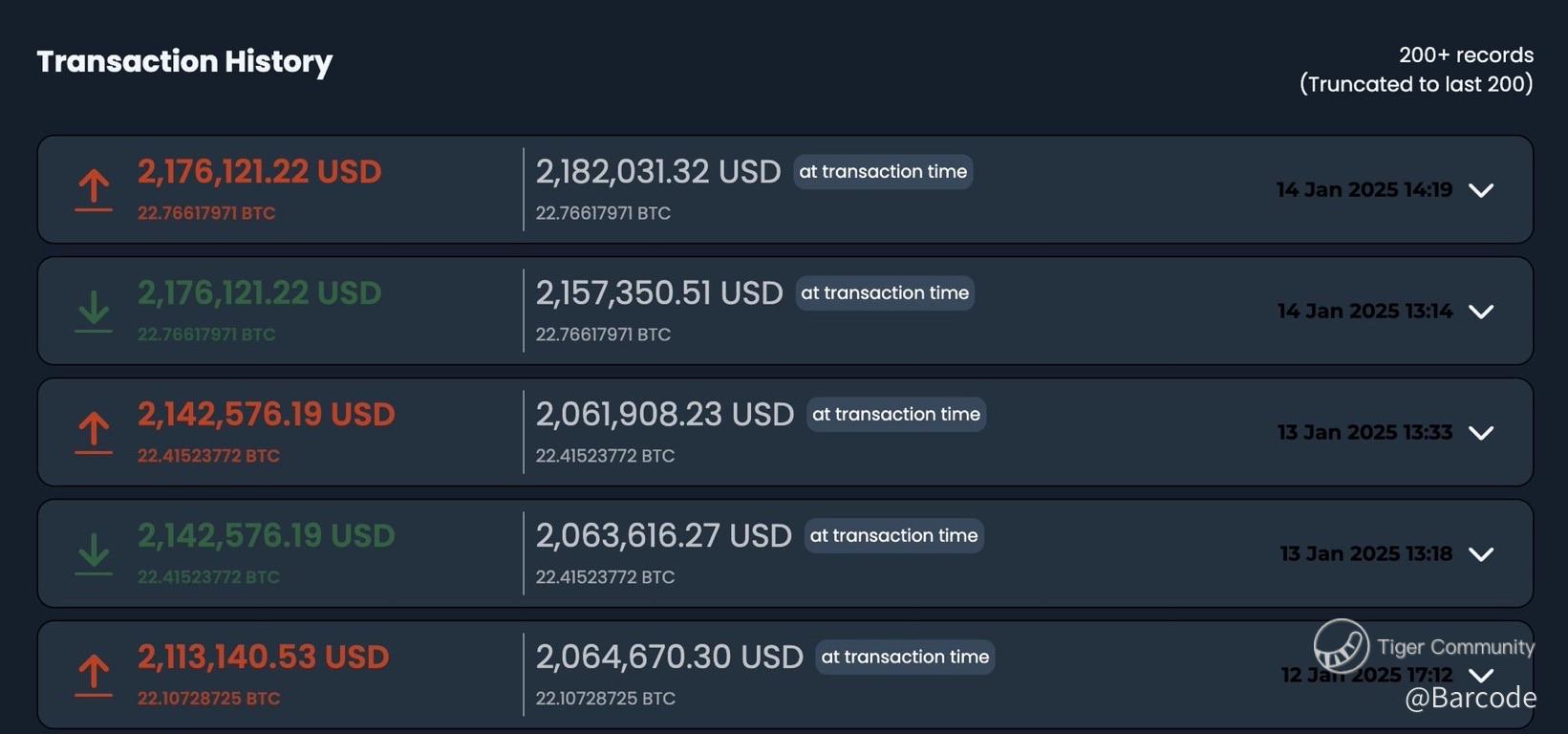Expand the 13 Jan 2025 13:33 transaction chevron
This screenshot has height=734, width=1568.
point(1481,433)
